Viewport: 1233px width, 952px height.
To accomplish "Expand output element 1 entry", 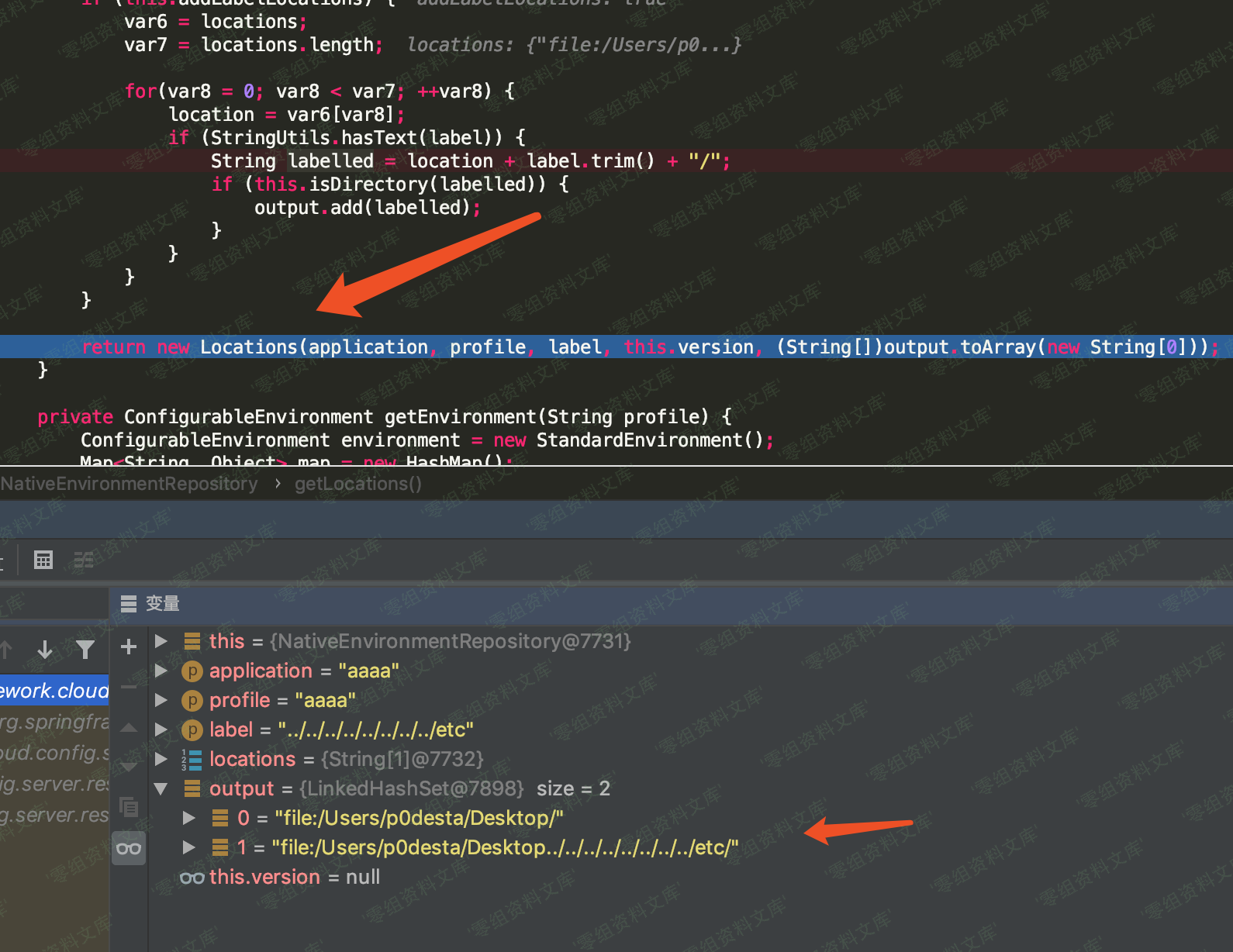I will (188, 847).
